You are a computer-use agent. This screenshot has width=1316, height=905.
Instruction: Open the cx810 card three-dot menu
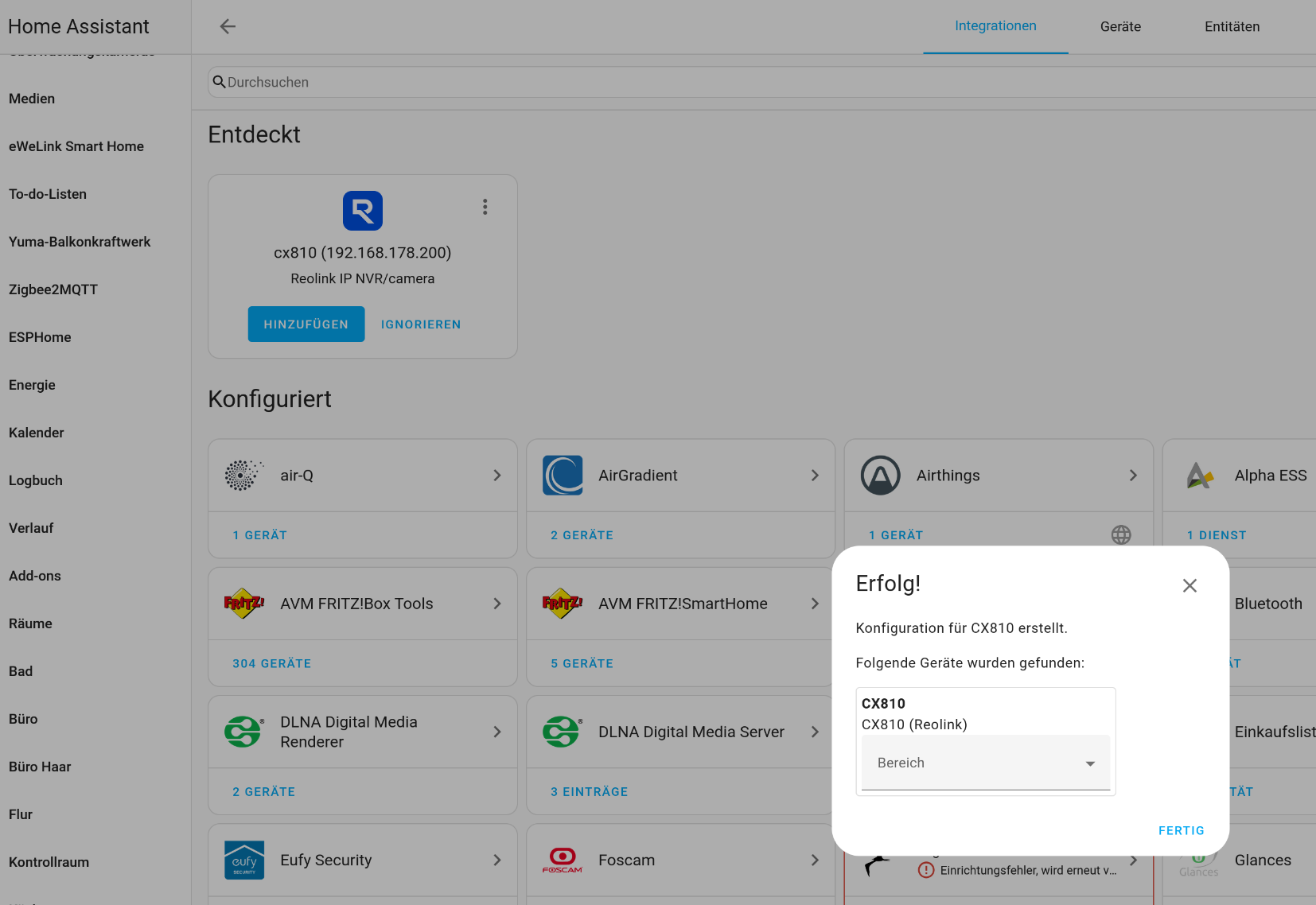coord(485,207)
